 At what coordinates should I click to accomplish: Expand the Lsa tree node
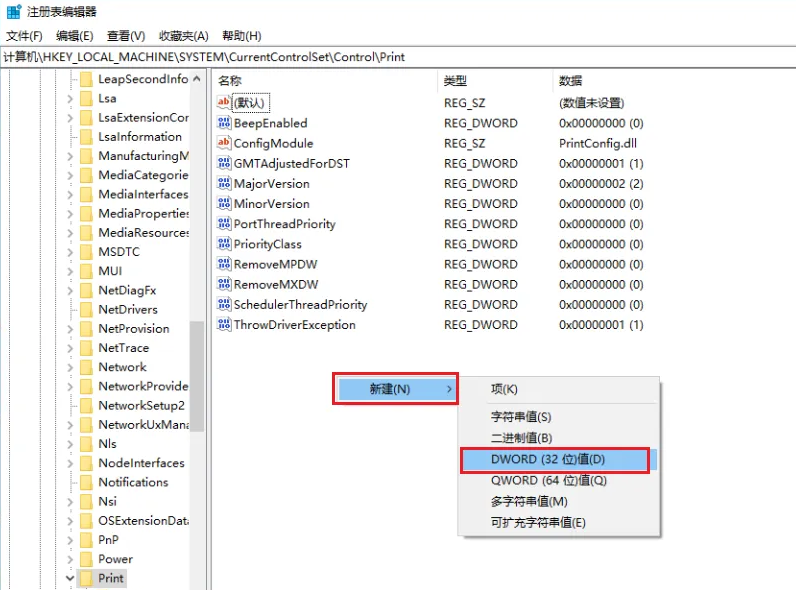click(70, 98)
